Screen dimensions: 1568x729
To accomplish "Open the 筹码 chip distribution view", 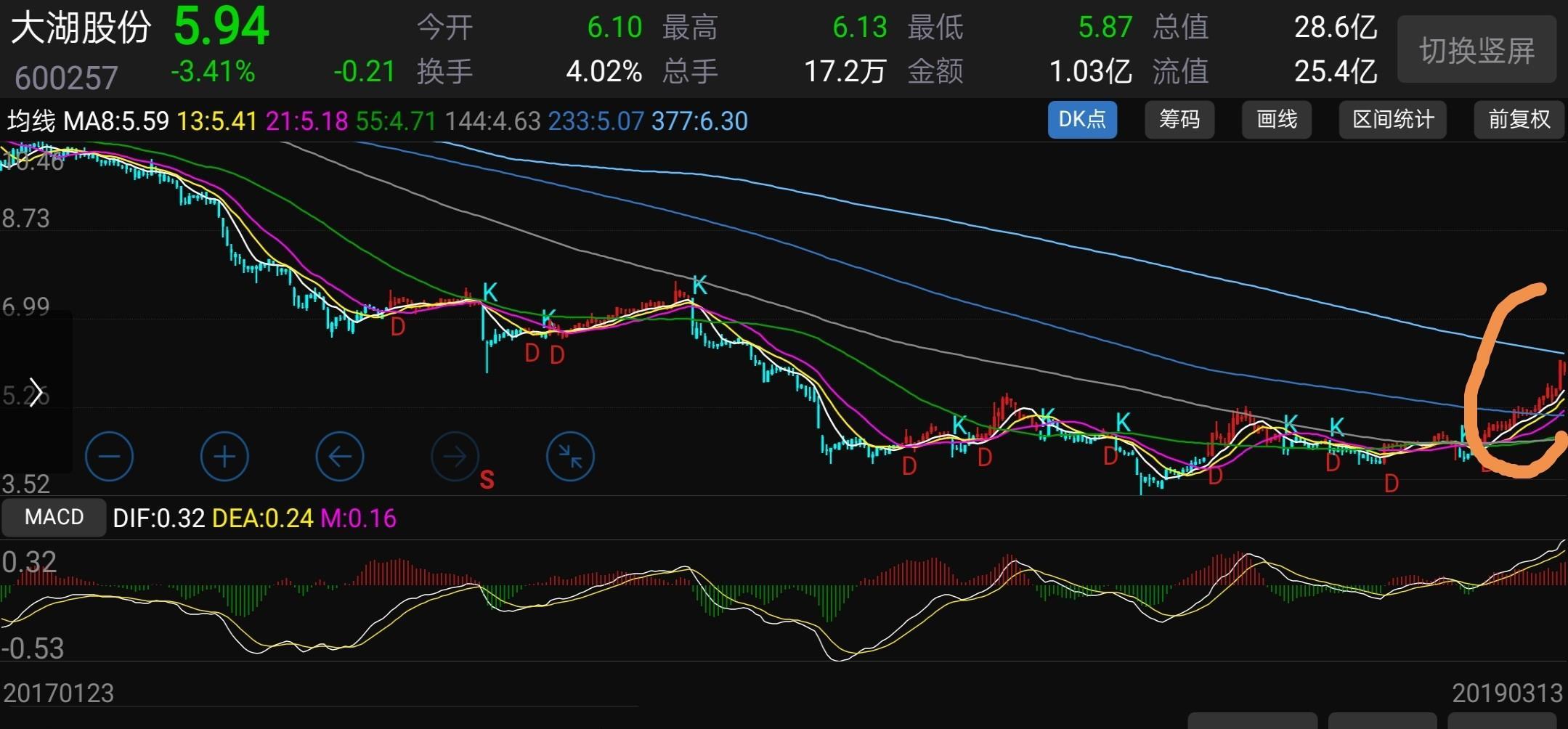I will [1179, 119].
